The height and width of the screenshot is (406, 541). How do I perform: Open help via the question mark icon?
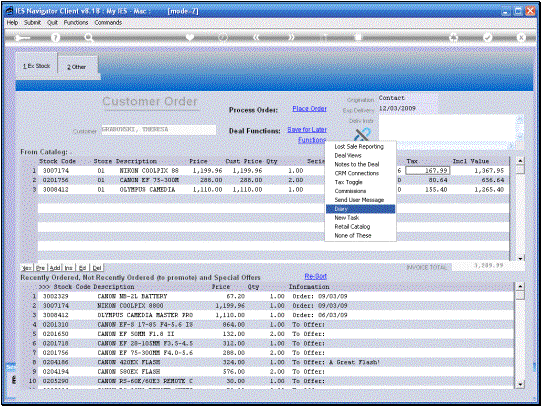(55, 37)
